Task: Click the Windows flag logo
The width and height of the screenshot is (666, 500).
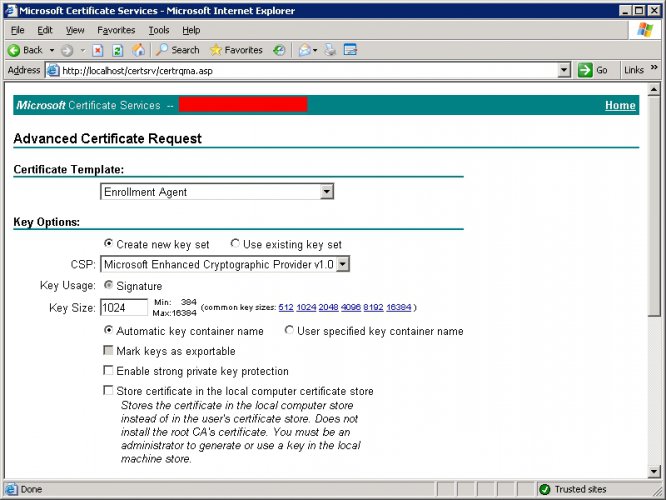Action: (x=645, y=30)
